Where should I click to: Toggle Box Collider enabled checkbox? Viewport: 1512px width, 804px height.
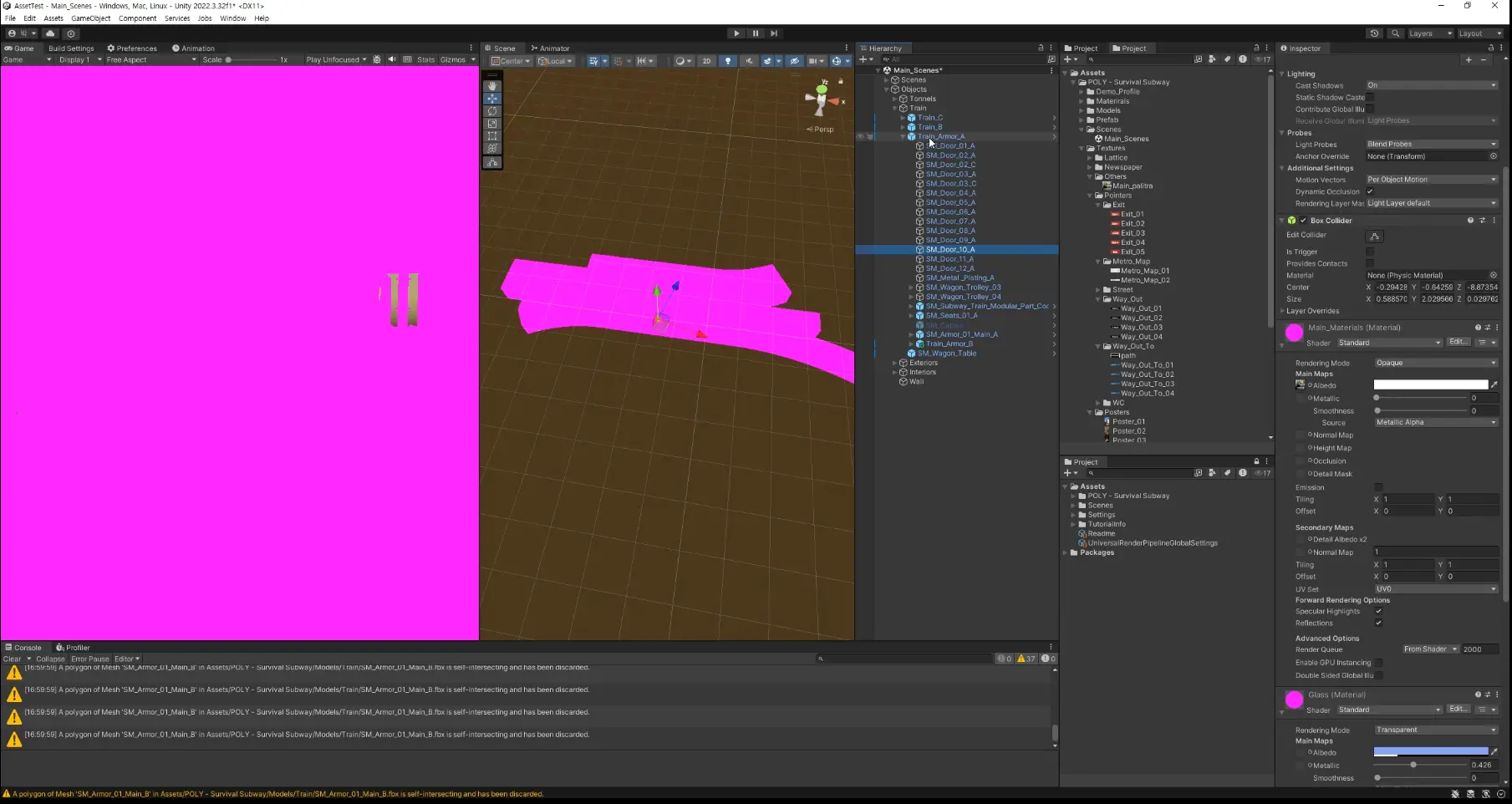pyautogui.click(x=1303, y=221)
